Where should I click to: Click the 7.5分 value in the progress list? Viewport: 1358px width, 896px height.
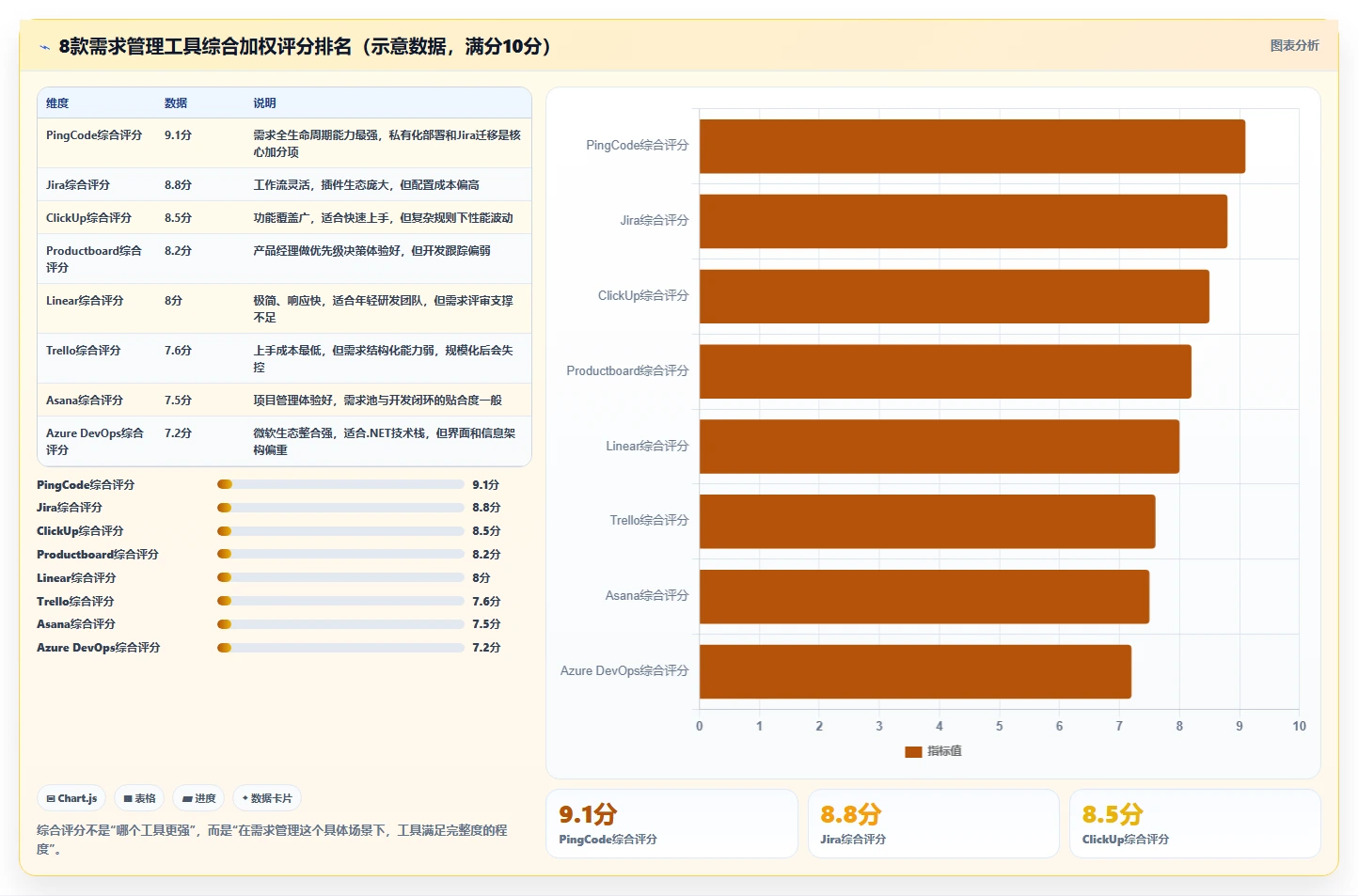[x=486, y=624]
